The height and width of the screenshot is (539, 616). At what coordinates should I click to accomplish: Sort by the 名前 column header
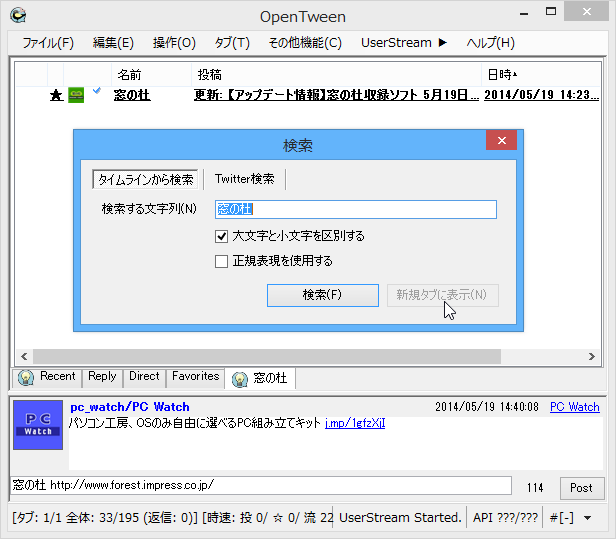[x=152, y=74]
